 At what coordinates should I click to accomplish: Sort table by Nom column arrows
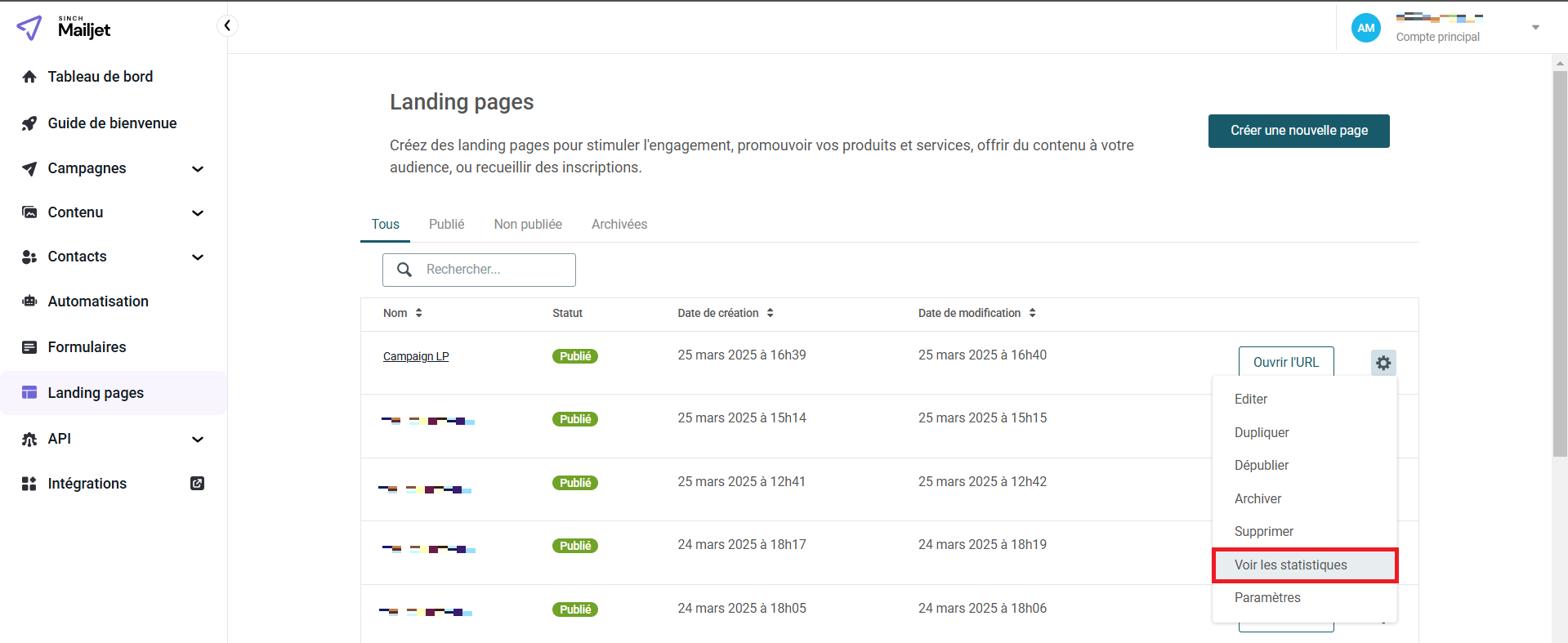coord(418,313)
